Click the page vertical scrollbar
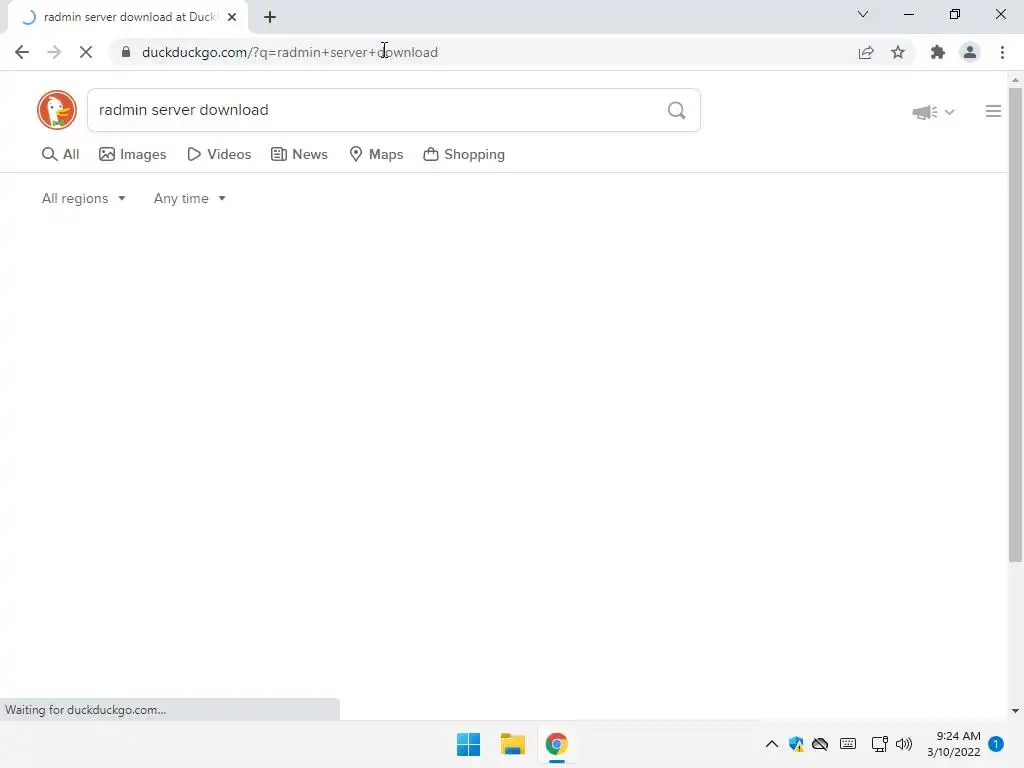1024x768 pixels. [x=1016, y=325]
